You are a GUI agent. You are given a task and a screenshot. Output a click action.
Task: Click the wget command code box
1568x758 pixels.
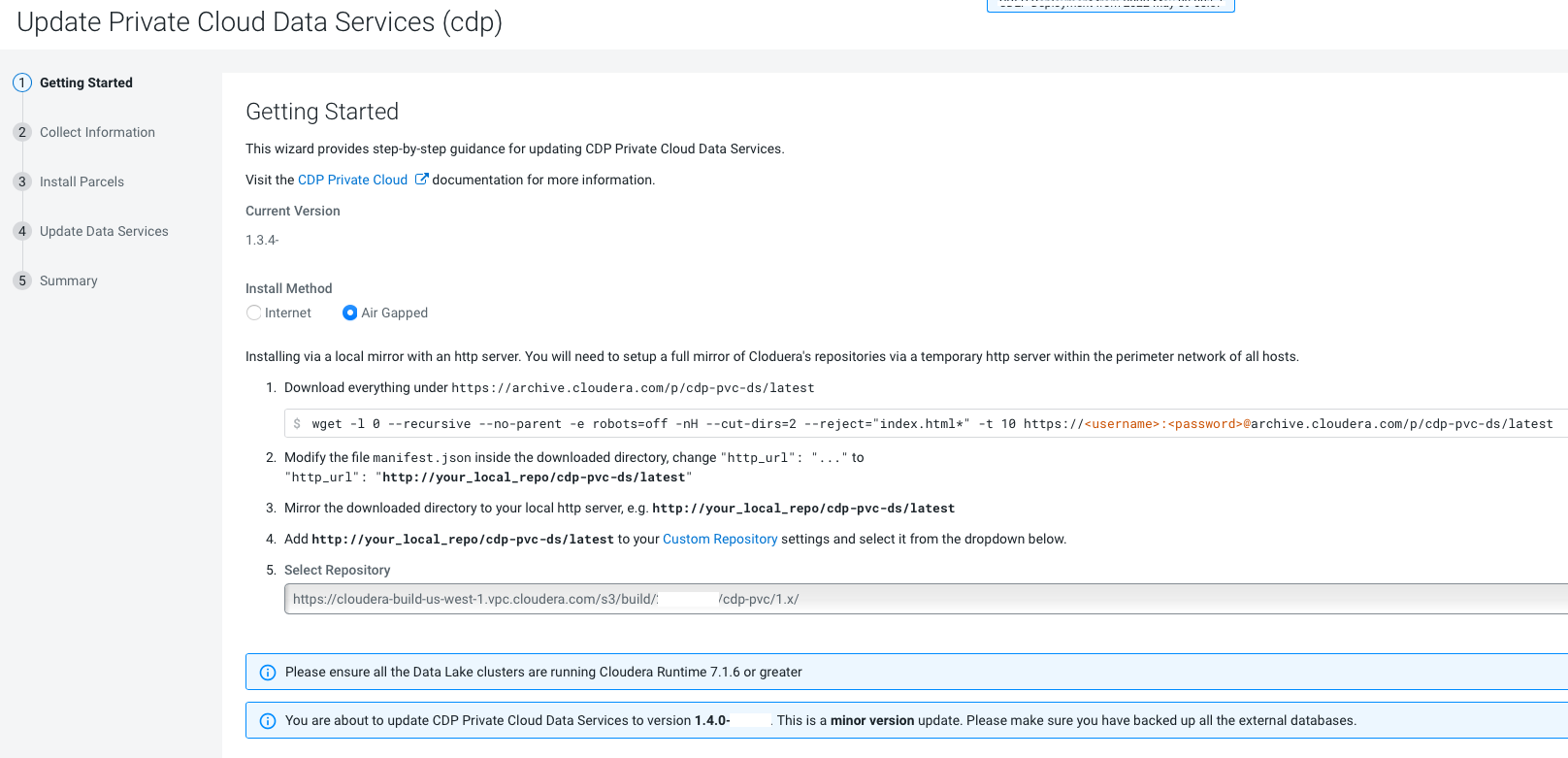pos(922,424)
